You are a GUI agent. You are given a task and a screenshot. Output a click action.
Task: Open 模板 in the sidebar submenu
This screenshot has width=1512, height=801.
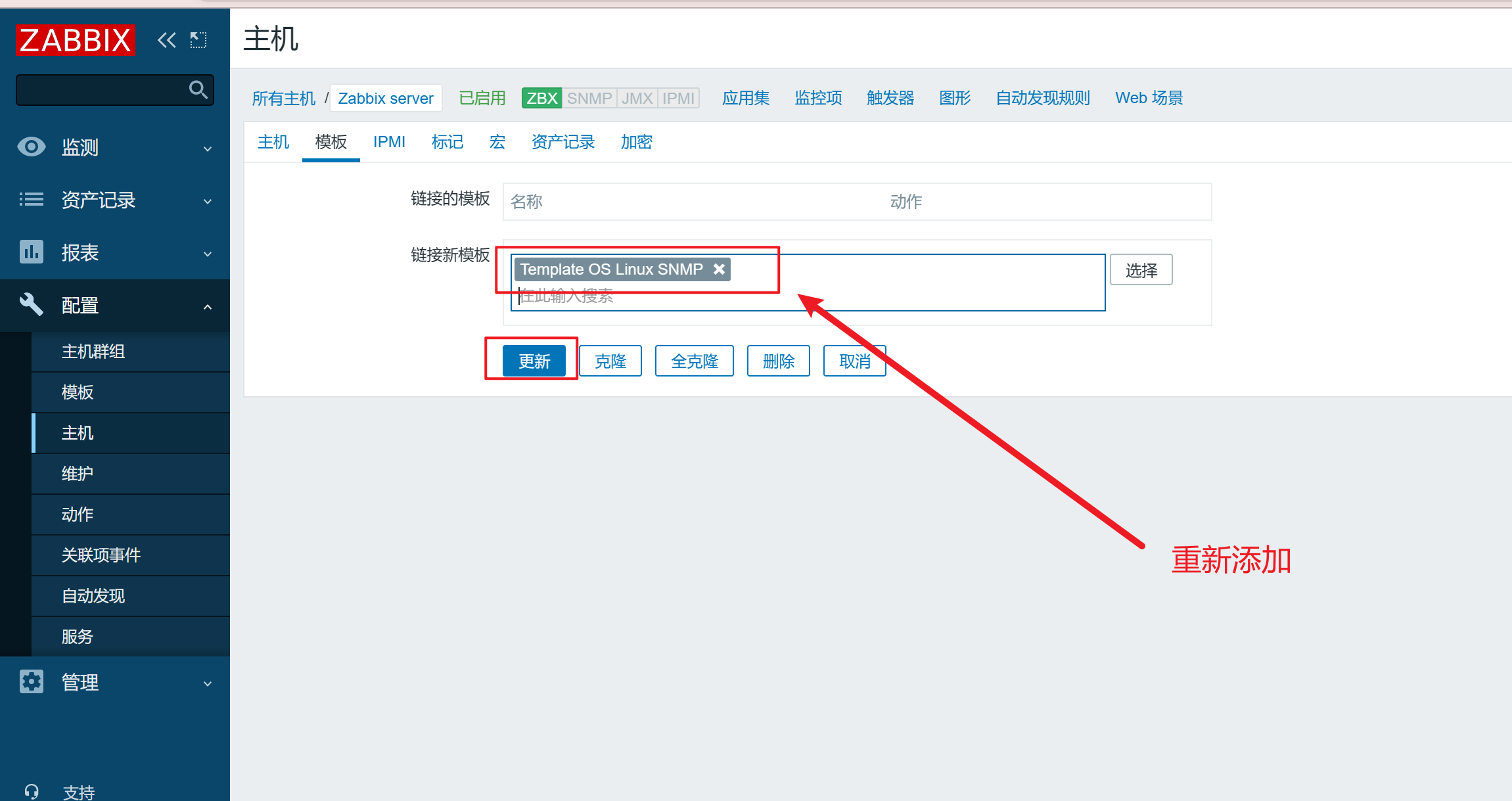coord(131,392)
